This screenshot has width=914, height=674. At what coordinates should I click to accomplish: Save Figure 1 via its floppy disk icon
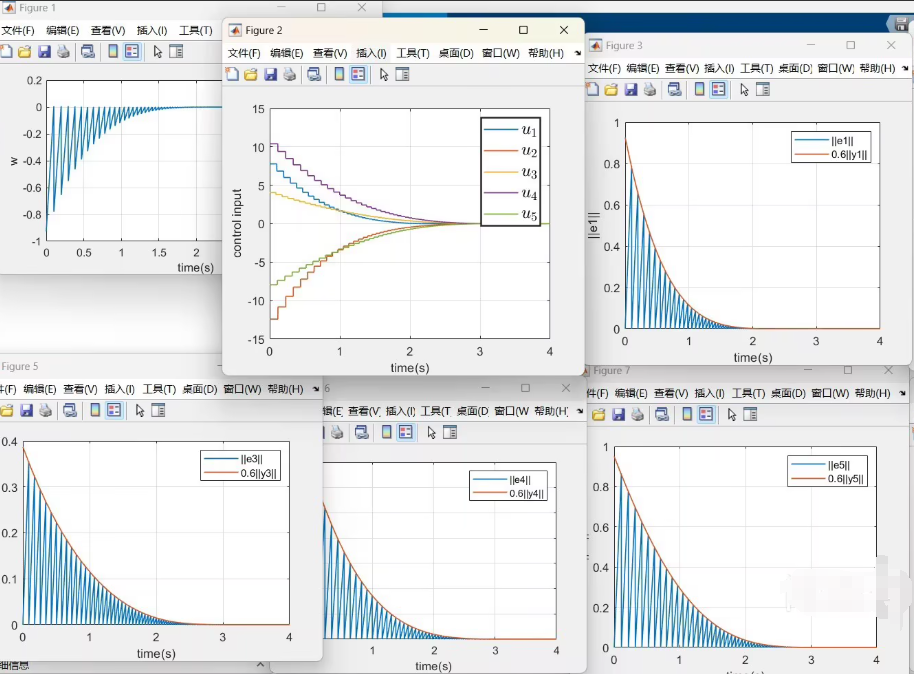click(44, 52)
